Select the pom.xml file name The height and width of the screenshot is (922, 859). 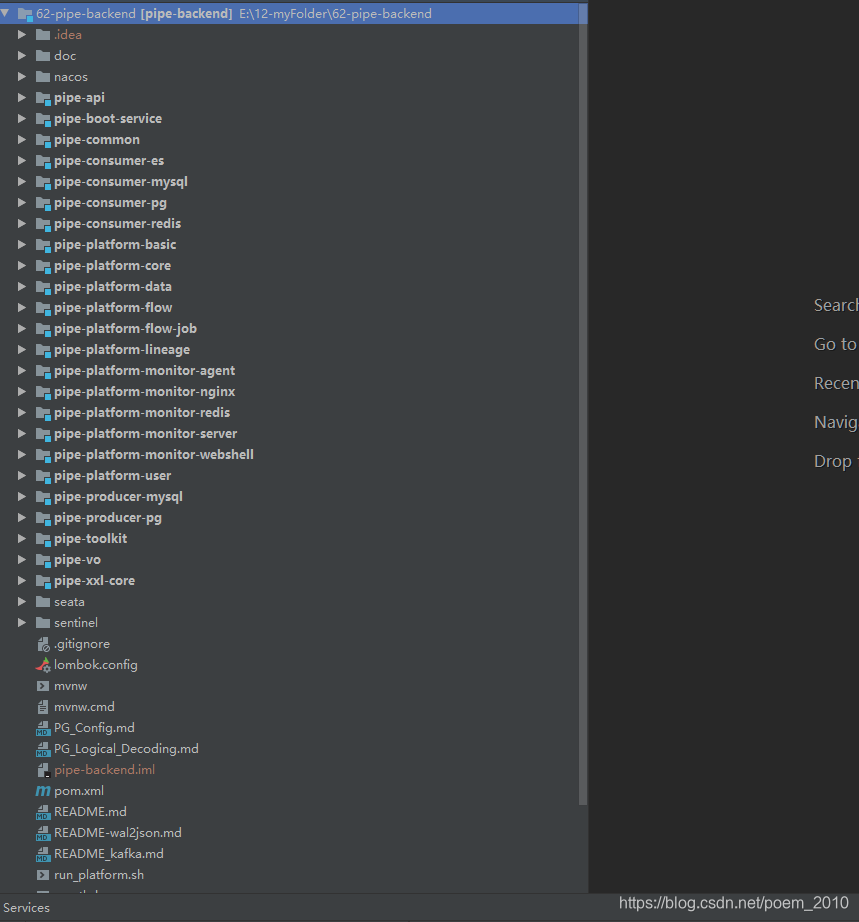(x=79, y=791)
